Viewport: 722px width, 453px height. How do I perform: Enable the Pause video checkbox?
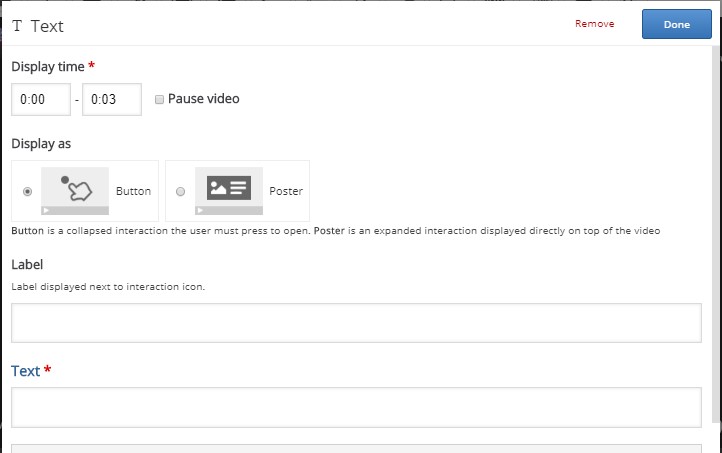point(160,99)
